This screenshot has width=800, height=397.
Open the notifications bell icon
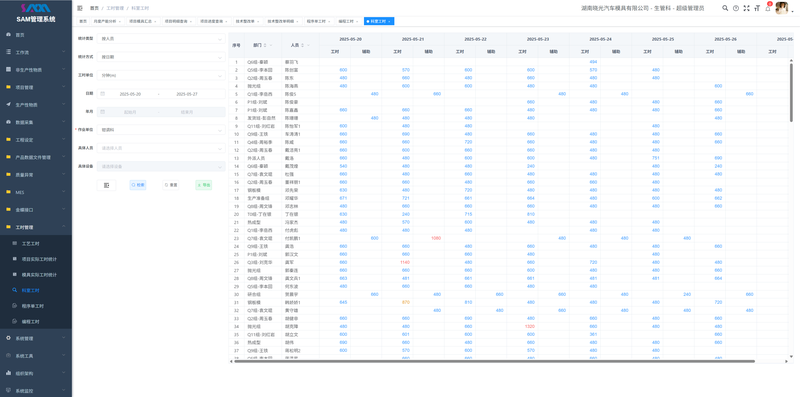[x=768, y=8]
